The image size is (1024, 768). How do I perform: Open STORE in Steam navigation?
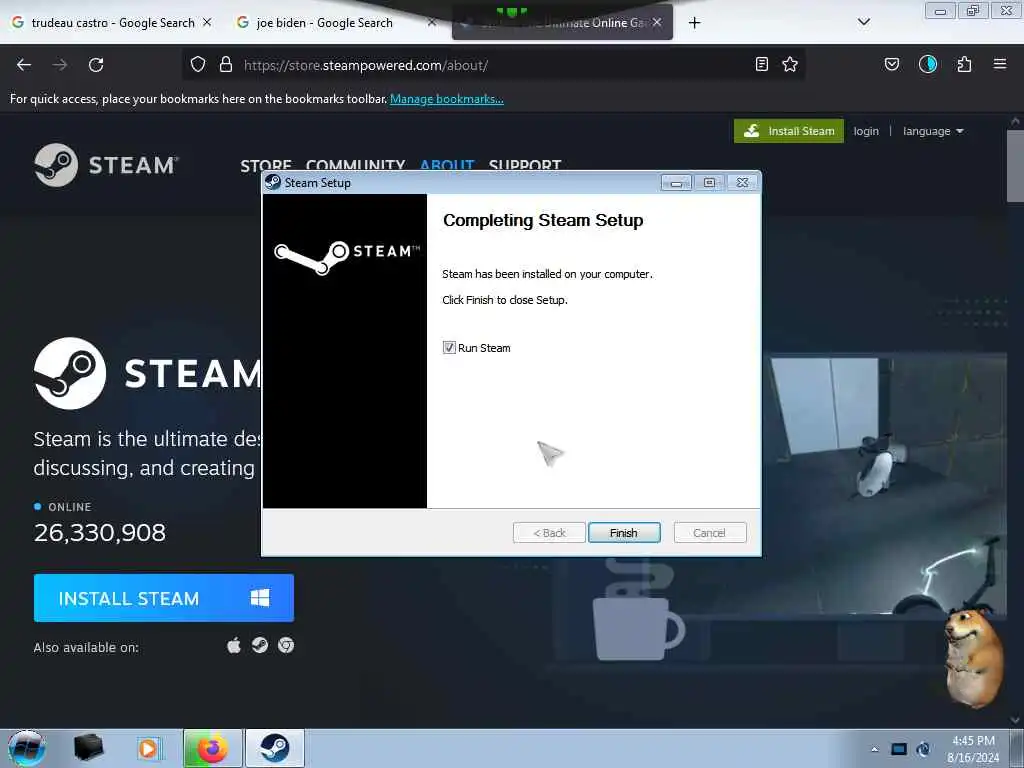(266, 165)
